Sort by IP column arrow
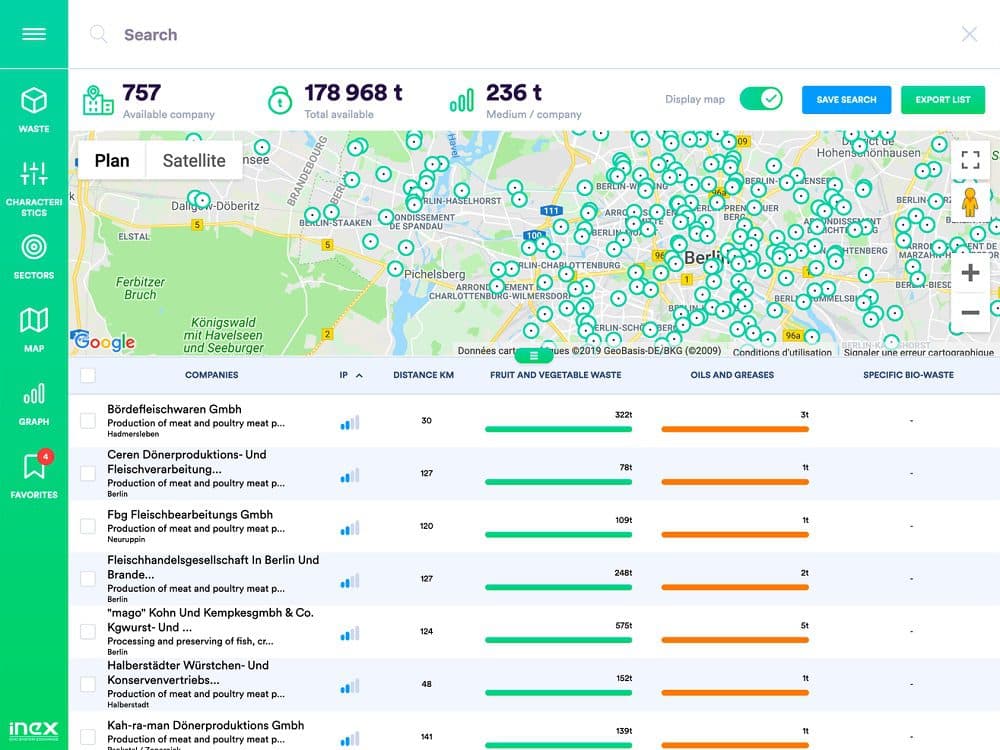This screenshot has height=750, width=1000. pos(359,376)
